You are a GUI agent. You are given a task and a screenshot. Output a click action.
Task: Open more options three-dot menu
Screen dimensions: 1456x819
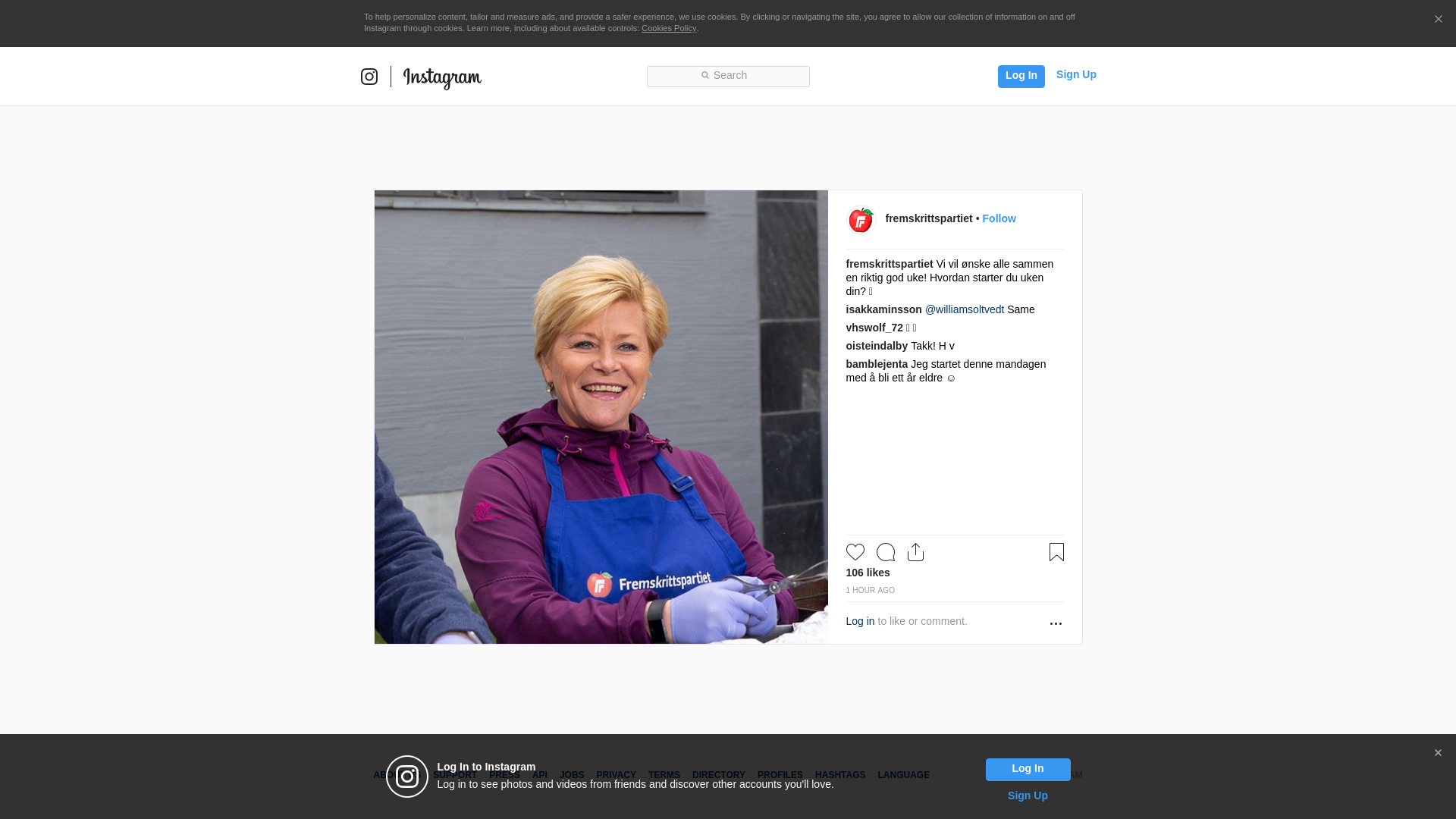pyautogui.click(x=1056, y=623)
